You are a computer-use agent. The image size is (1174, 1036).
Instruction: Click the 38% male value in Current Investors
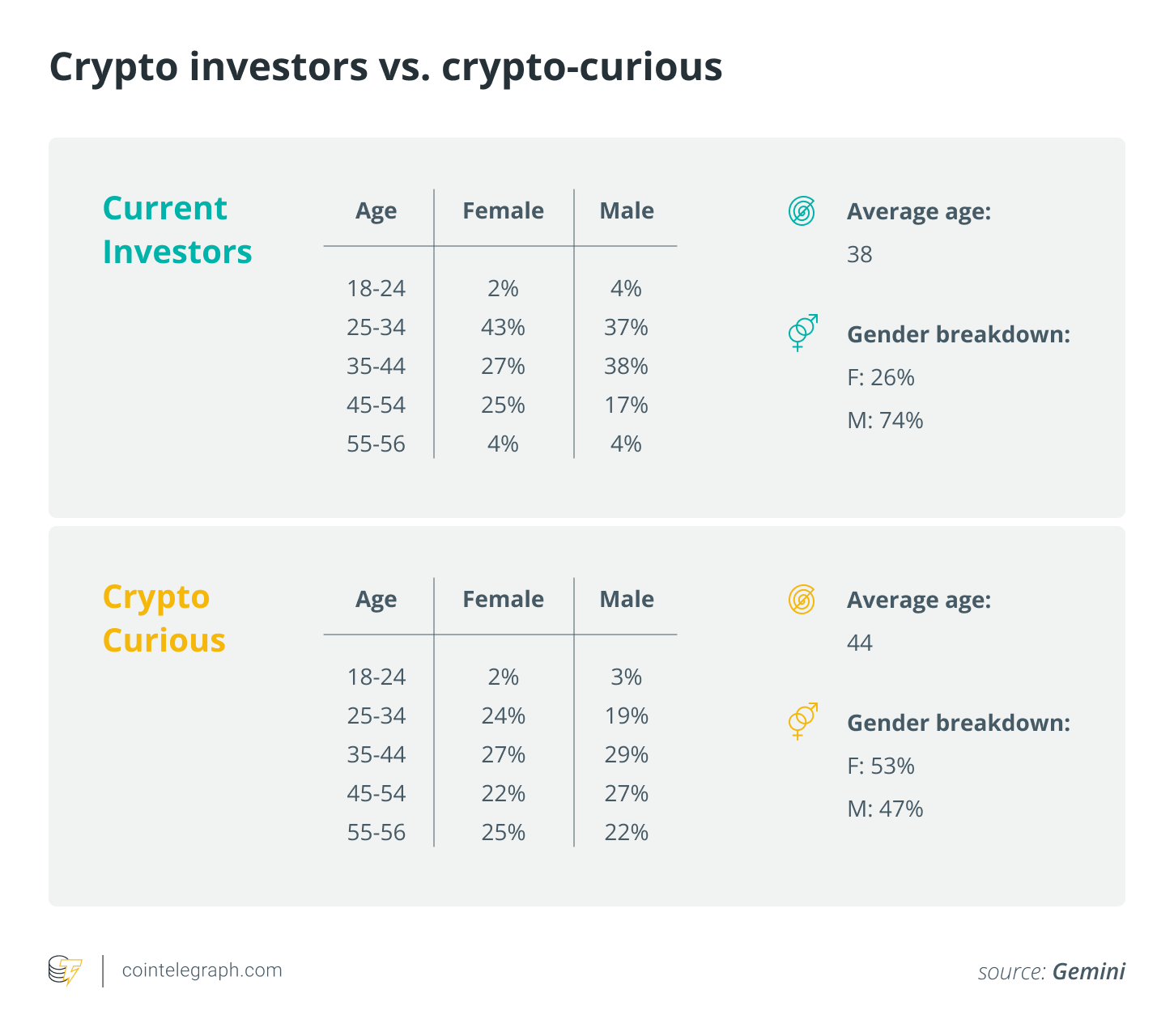[x=626, y=367]
